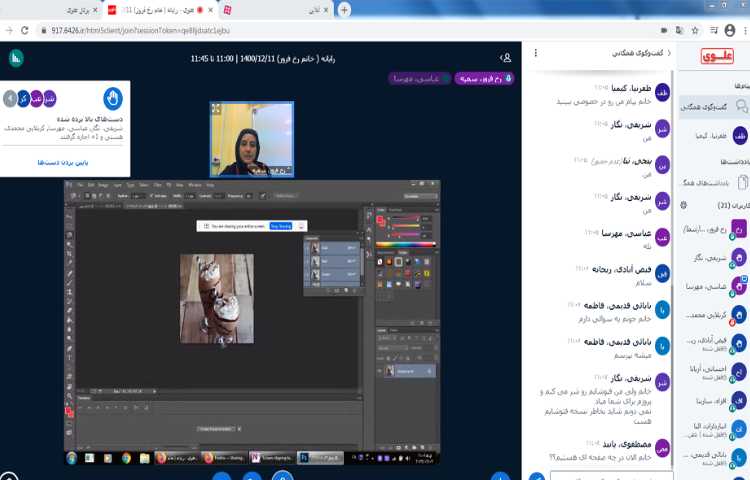
Task: Show more raised-hand avatars with the grey arrow
Action: (x=10, y=99)
